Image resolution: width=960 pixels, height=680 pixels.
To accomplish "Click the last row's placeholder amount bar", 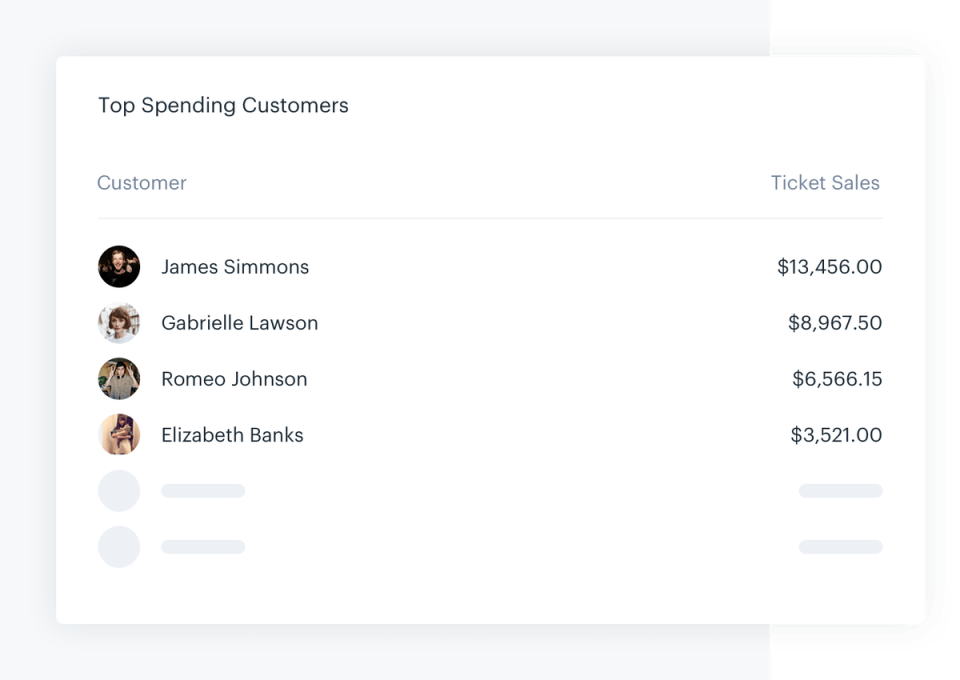I will 840,547.
